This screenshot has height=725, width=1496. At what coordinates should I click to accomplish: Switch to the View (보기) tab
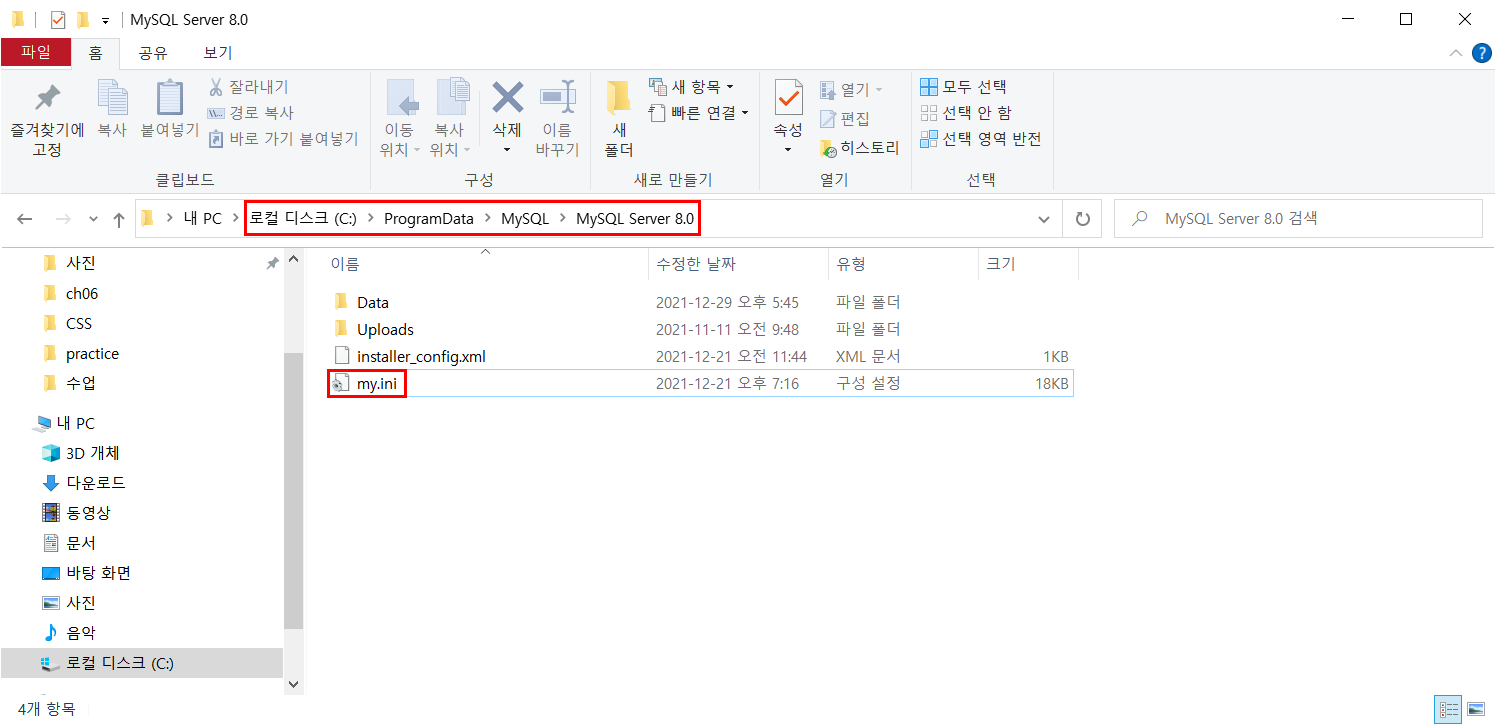click(x=218, y=53)
